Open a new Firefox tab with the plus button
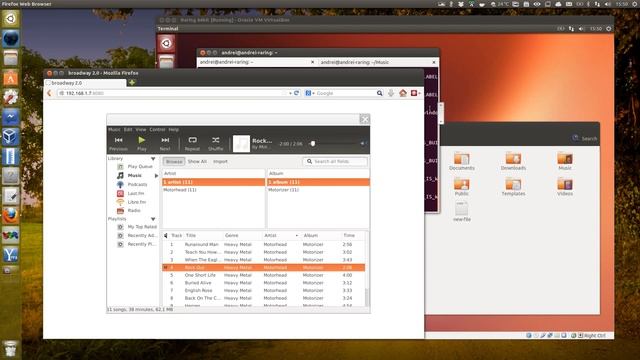Screen dimensions: 640x360 pyautogui.click(x=132, y=82)
